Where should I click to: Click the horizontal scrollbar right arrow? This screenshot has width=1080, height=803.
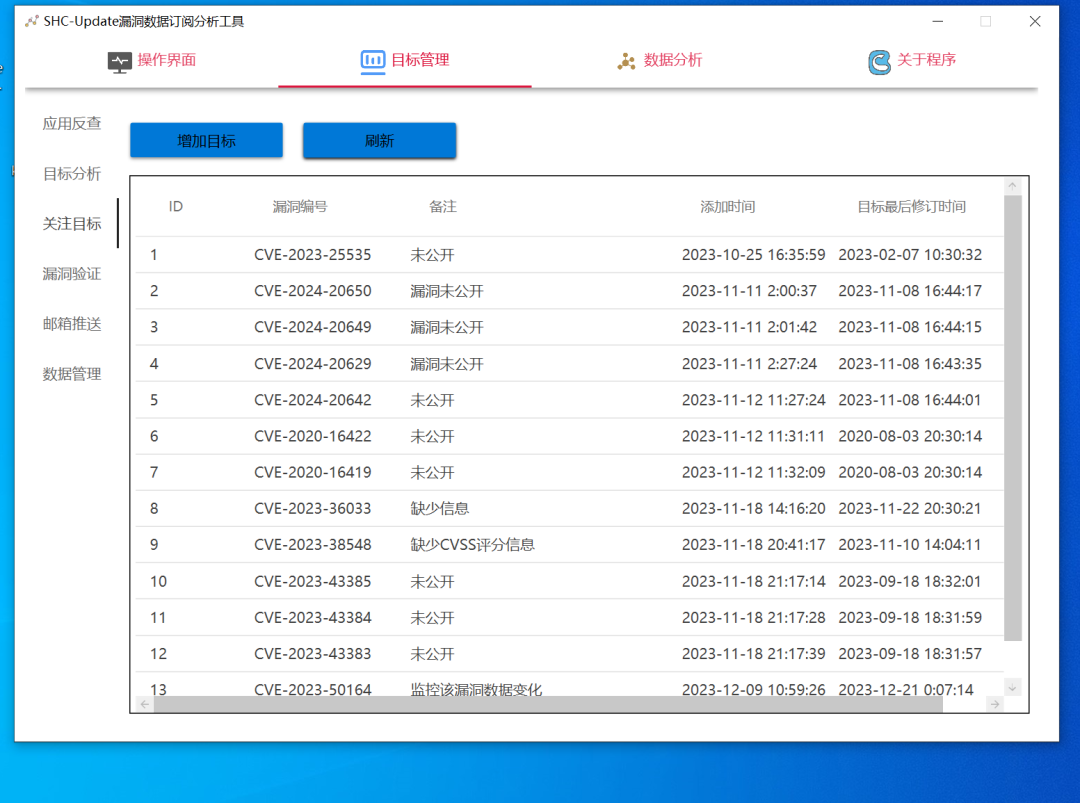coord(995,704)
